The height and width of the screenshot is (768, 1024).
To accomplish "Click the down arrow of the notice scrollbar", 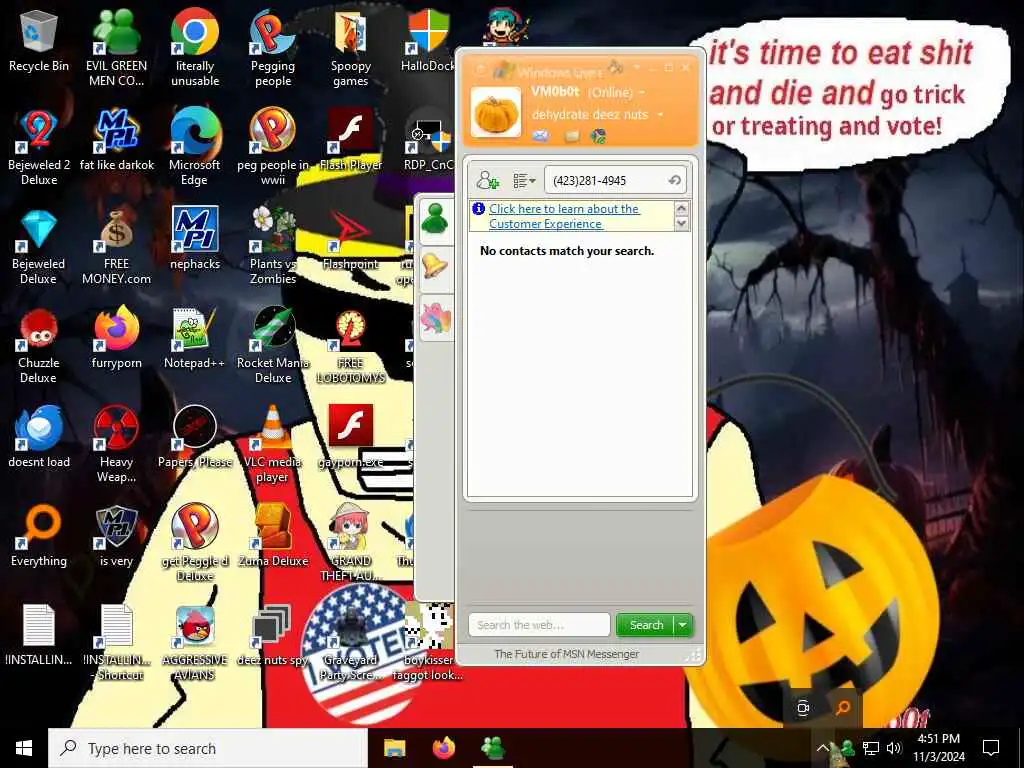I will tap(681, 223).
